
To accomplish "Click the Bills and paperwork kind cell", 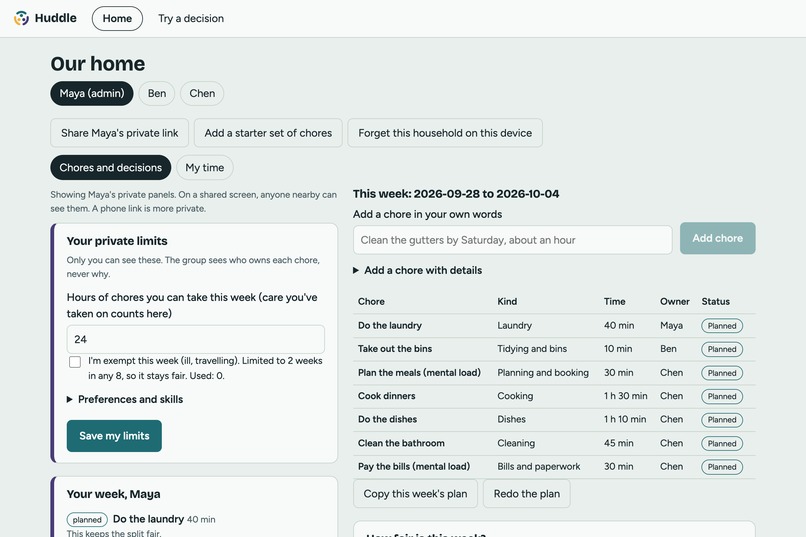I will coord(539,467).
